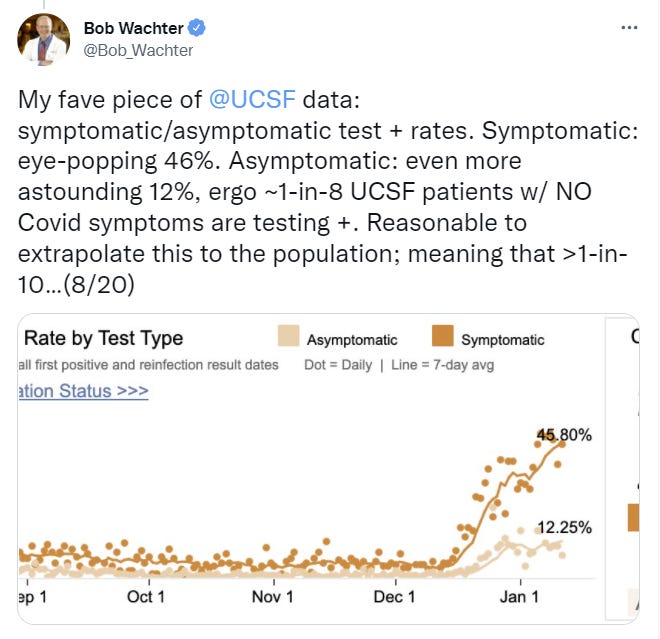
Task: Click the Symptomatic legend color swatch
Action: pos(443,338)
